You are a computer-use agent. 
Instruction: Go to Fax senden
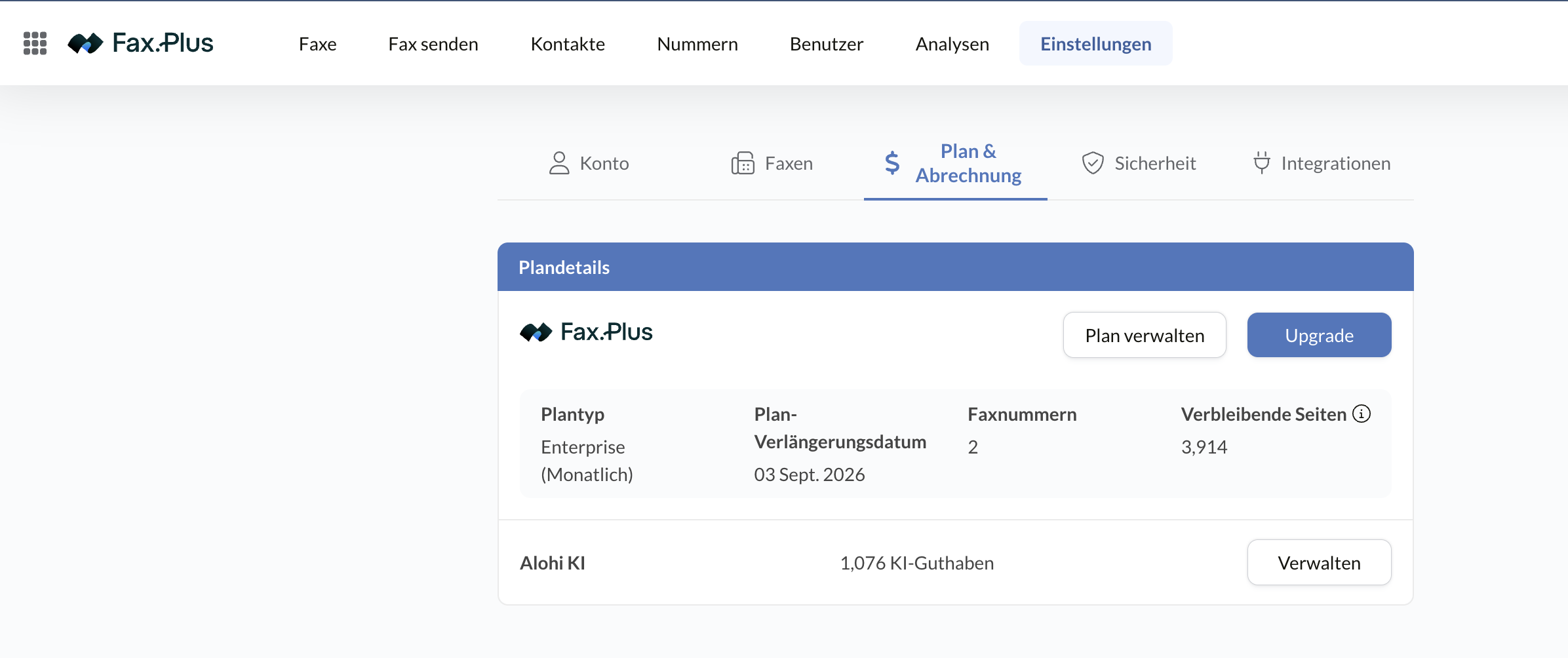coord(433,44)
